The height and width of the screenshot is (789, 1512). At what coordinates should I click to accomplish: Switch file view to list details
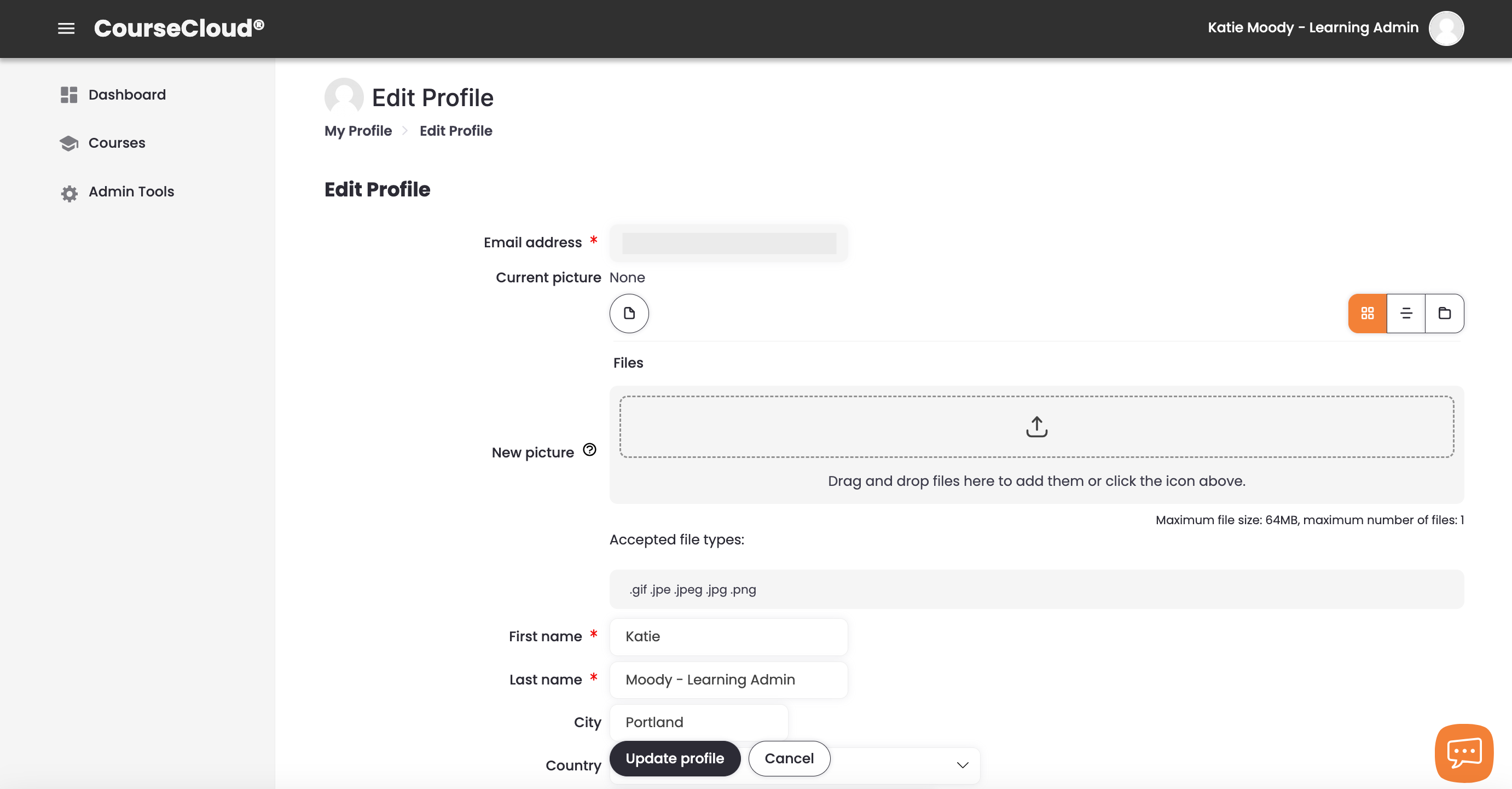point(1406,313)
